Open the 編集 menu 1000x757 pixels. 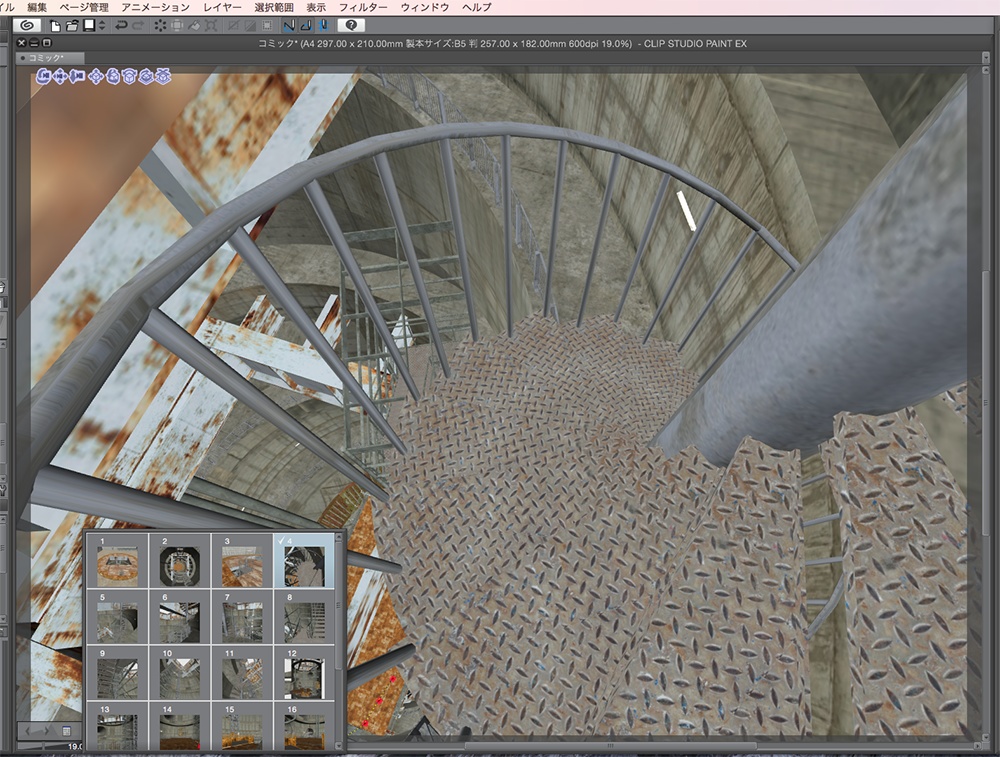coord(37,7)
